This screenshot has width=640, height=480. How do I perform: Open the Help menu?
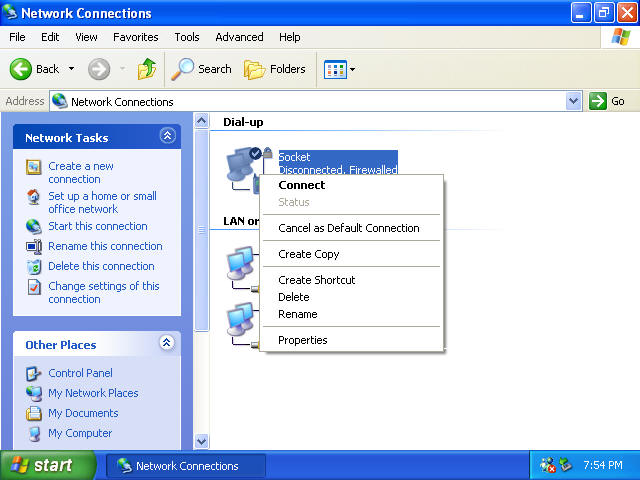click(290, 37)
